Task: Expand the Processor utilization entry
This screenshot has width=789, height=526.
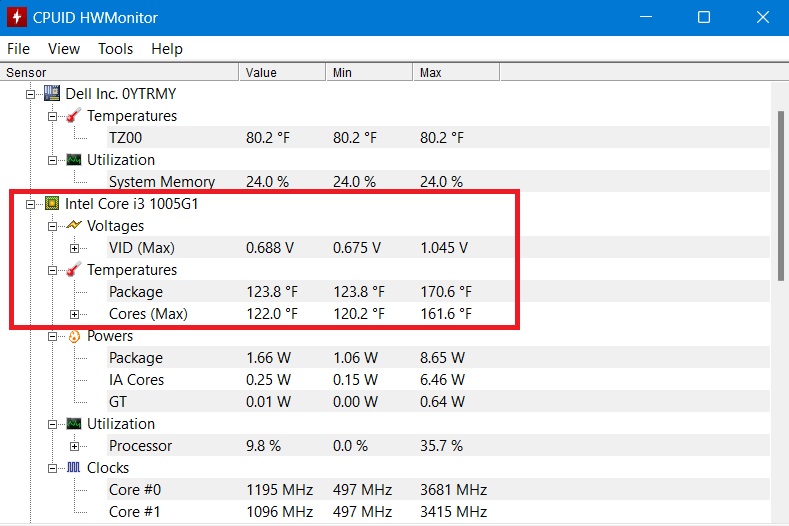Action: point(74,446)
